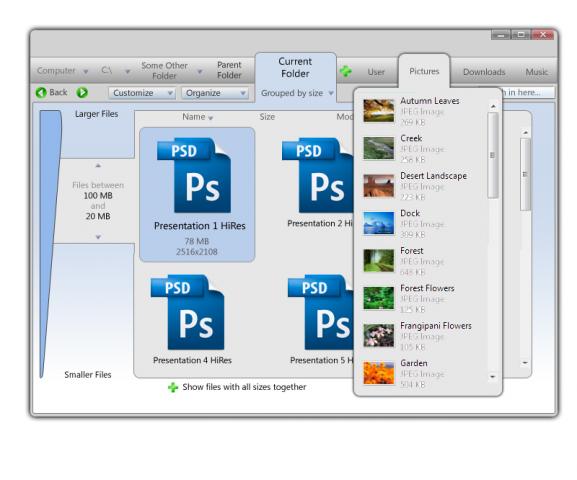Expand Computer breadcrumb dropdown arrow
The width and height of the screenshot is (577, 480).
[x=86, y=71]
